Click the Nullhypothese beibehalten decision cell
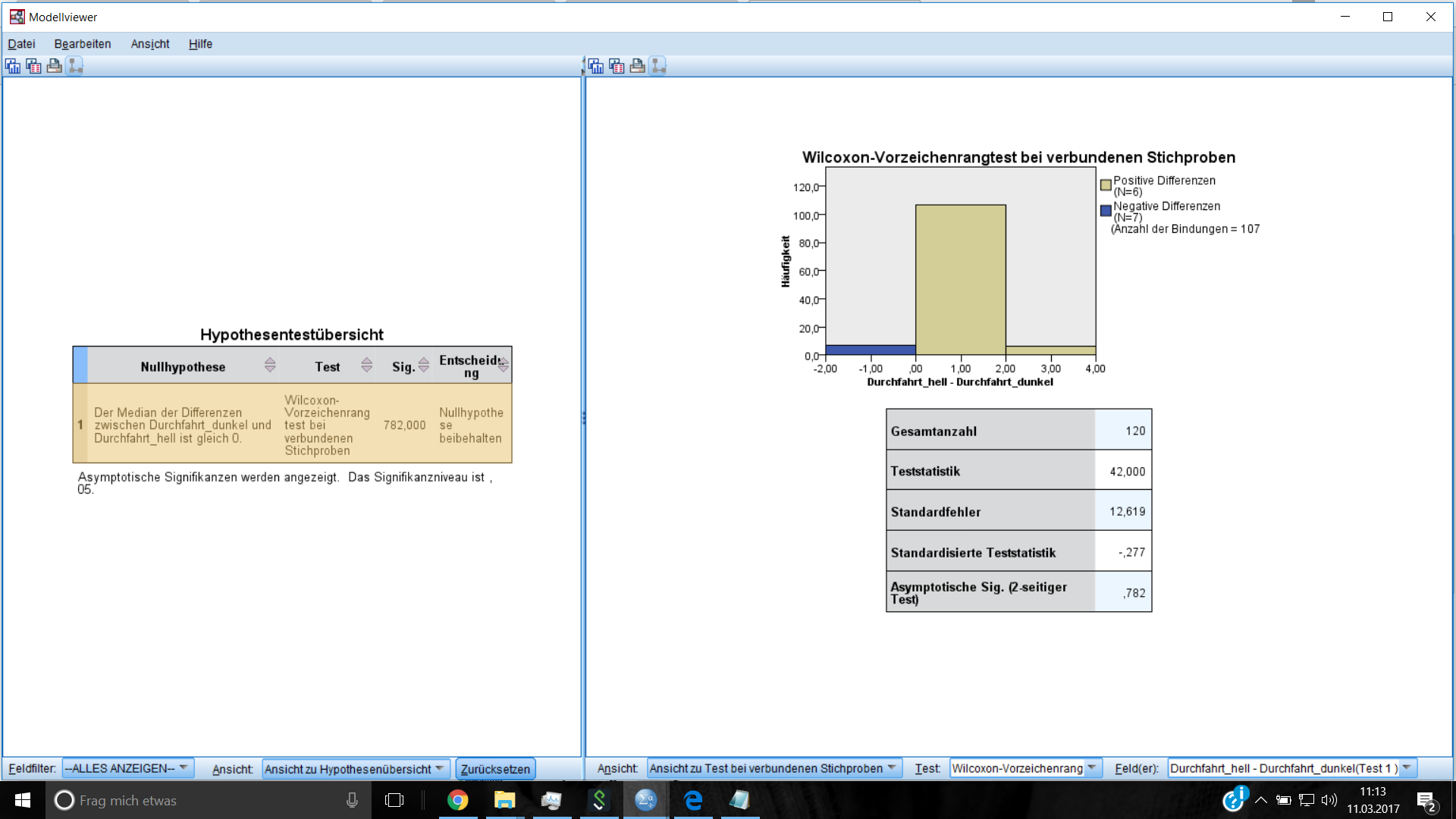Viewport: 1456px width, 819px height. click(x=471, y=425)
